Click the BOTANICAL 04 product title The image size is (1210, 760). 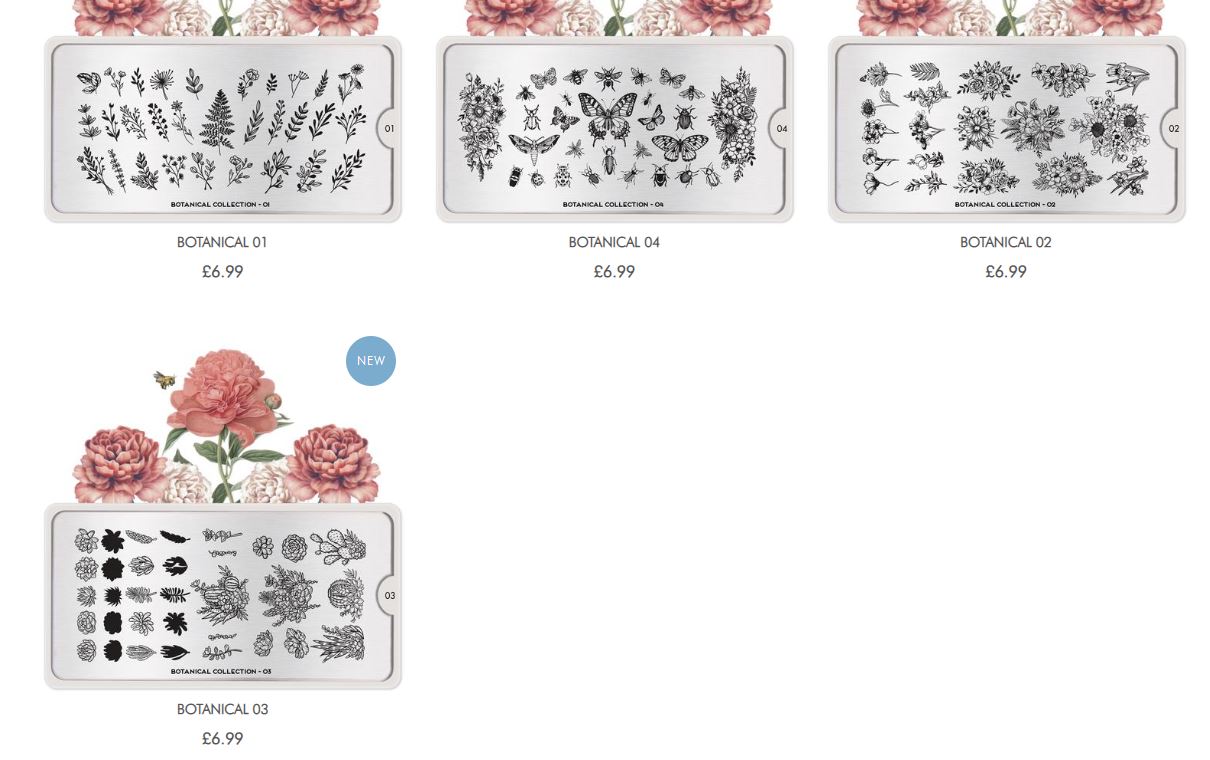pos(614,242)
